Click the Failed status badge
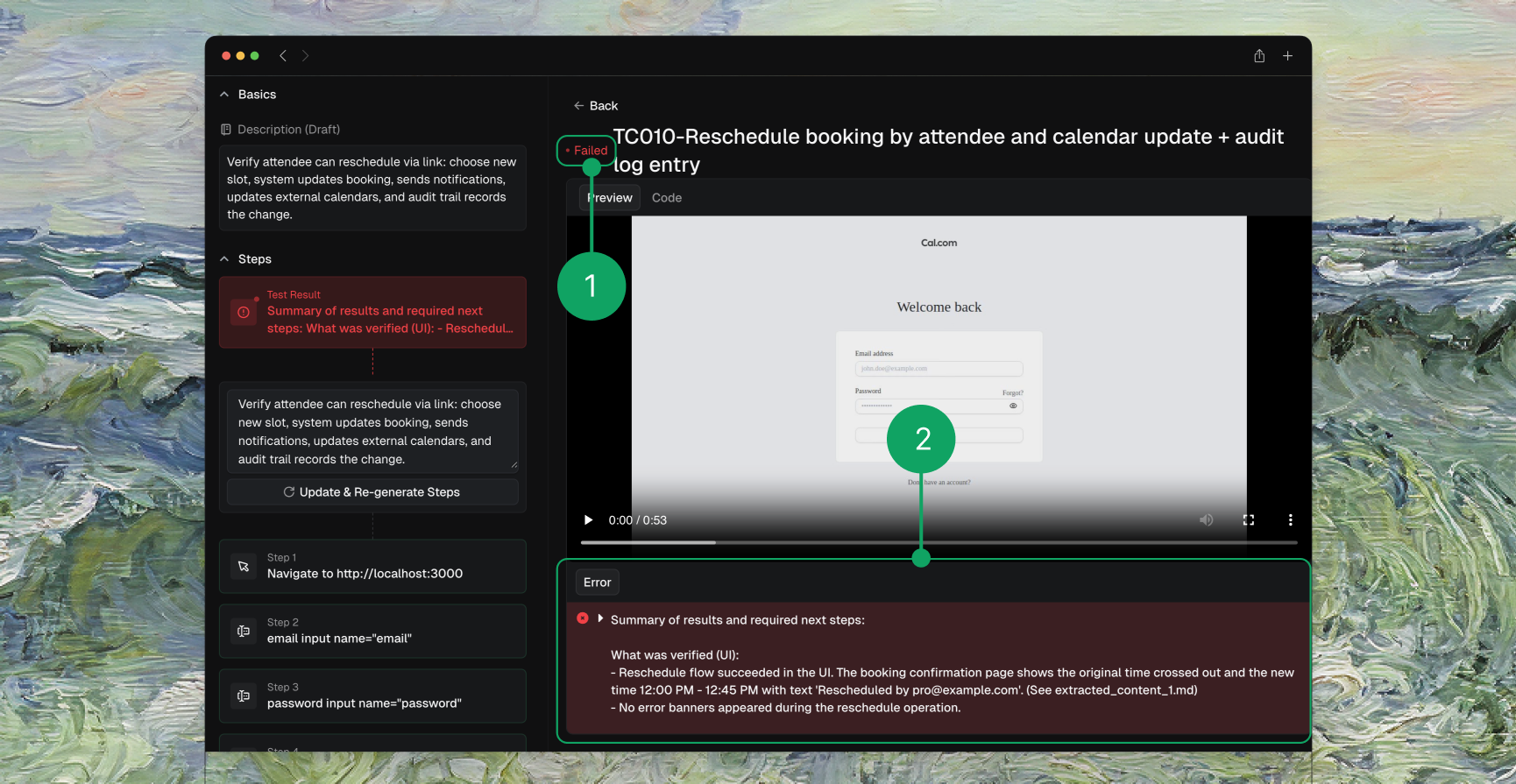Screen dimensions: 1516x784 click(x=586, y=151)
